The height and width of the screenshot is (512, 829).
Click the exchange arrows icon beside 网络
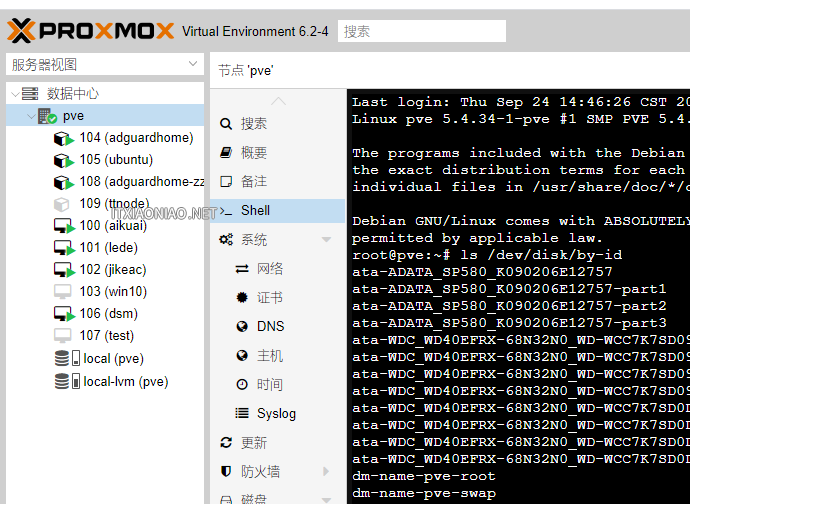[242, 269]
